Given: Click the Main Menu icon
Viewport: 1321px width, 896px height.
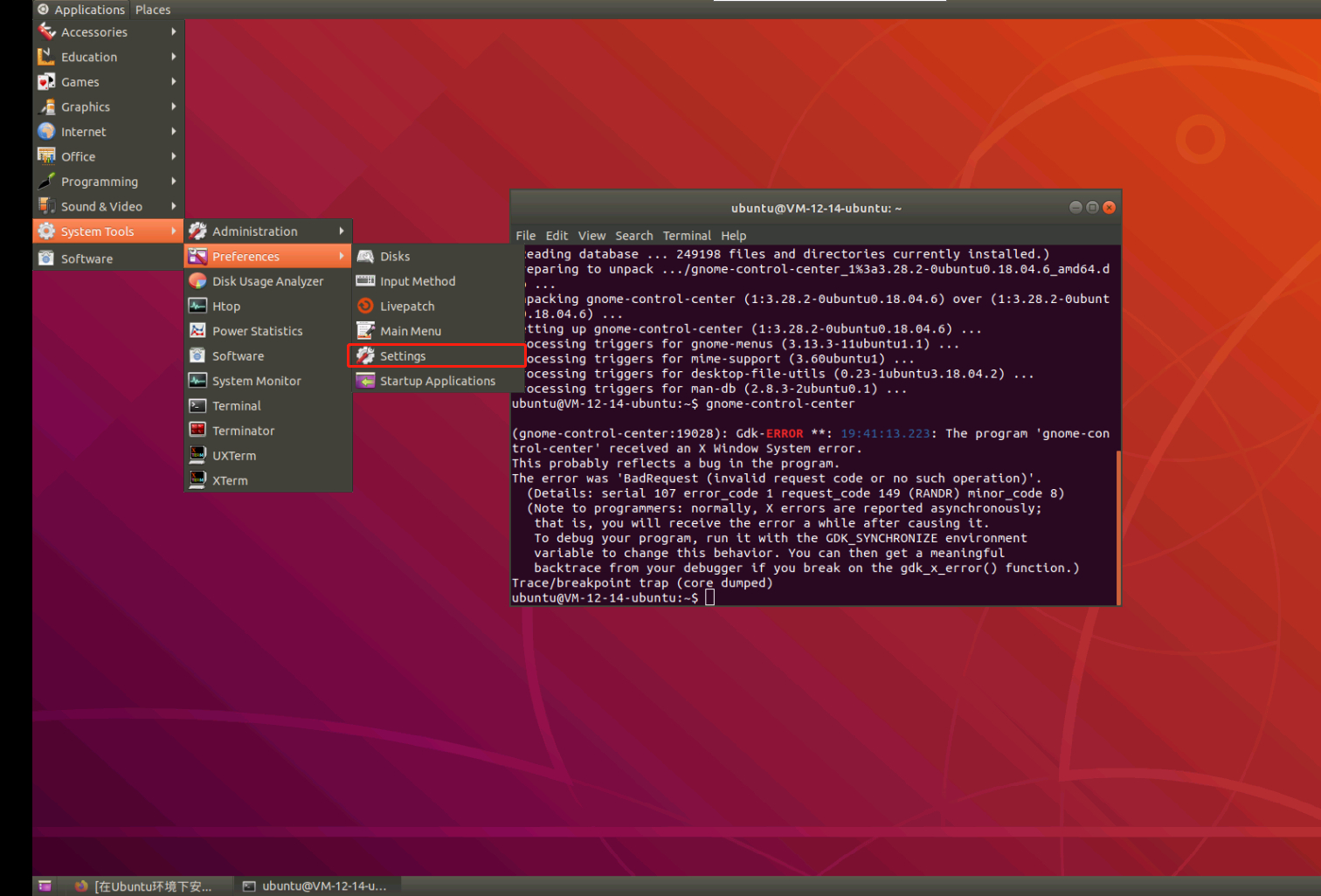Looking at the screenshot, I should tap(365, 330).
